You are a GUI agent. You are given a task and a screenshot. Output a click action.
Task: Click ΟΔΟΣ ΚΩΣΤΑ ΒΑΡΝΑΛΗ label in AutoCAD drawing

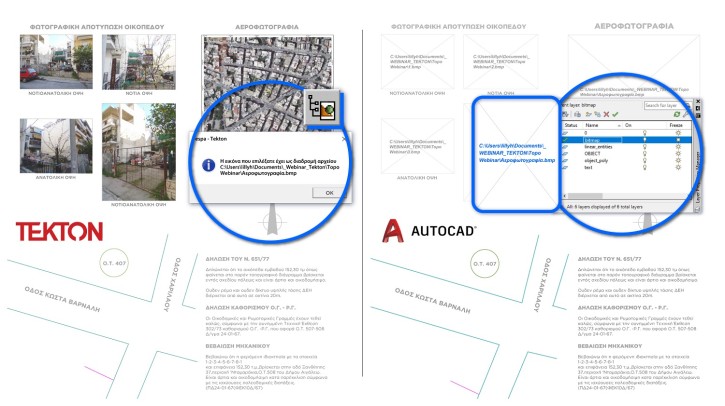pos(432,300)
